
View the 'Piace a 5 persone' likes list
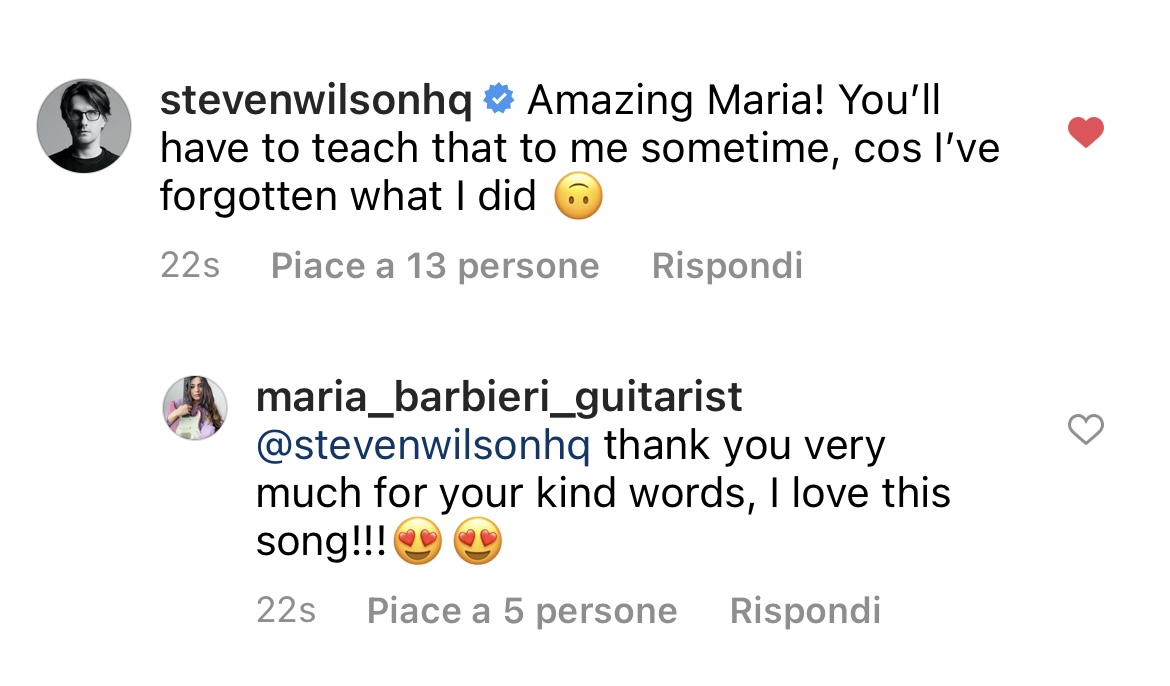tap(522, 611)
